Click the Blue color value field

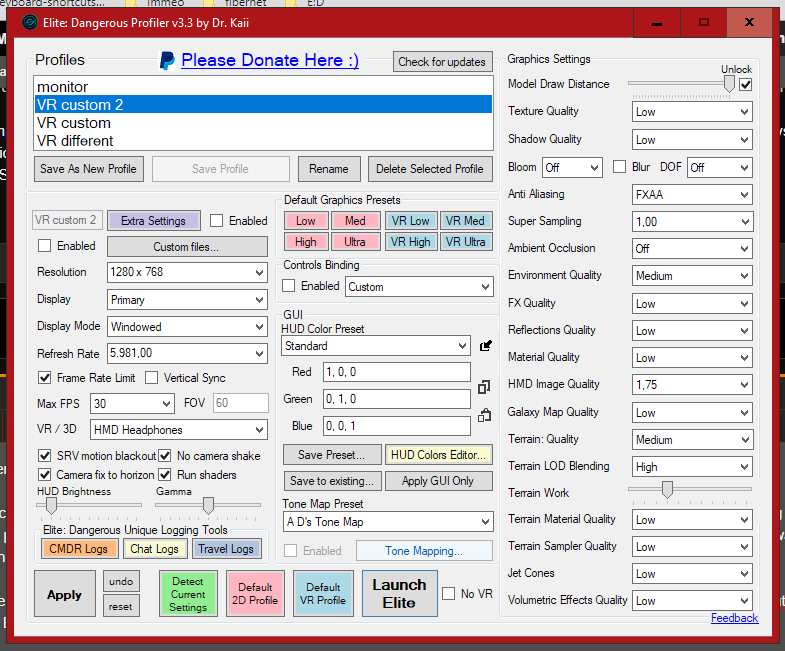tap(397, 426)
